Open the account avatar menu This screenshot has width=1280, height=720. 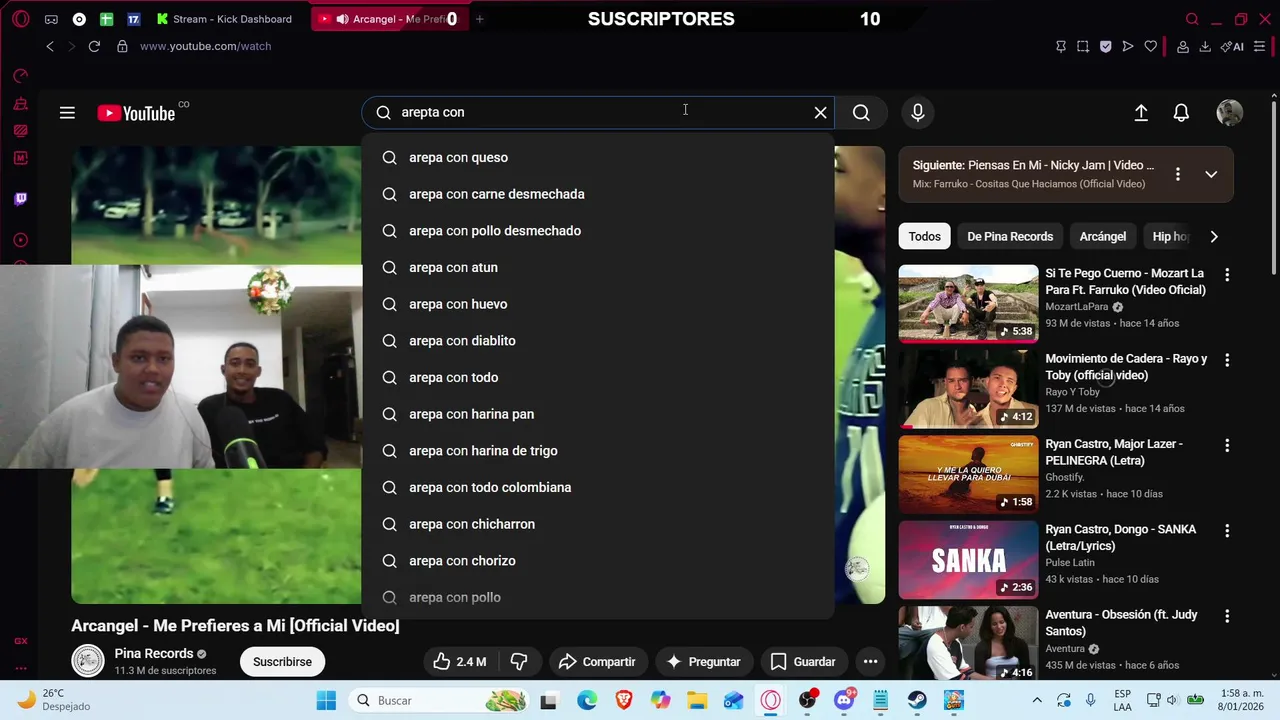click(1229, 113)
